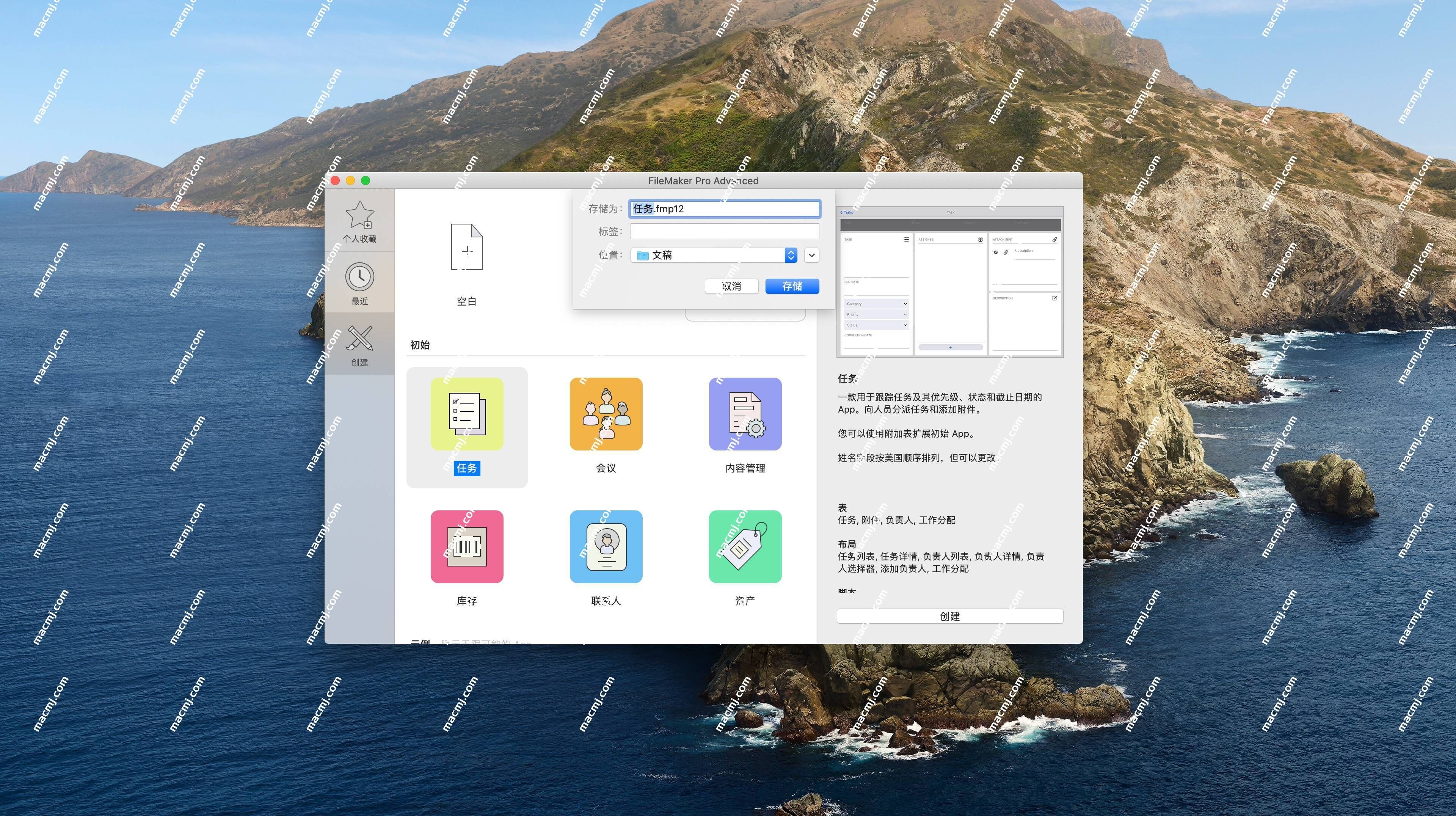Click the 空白 label text
The image size is (1456, 816).
pyautogui.click(x=467, y=302)
